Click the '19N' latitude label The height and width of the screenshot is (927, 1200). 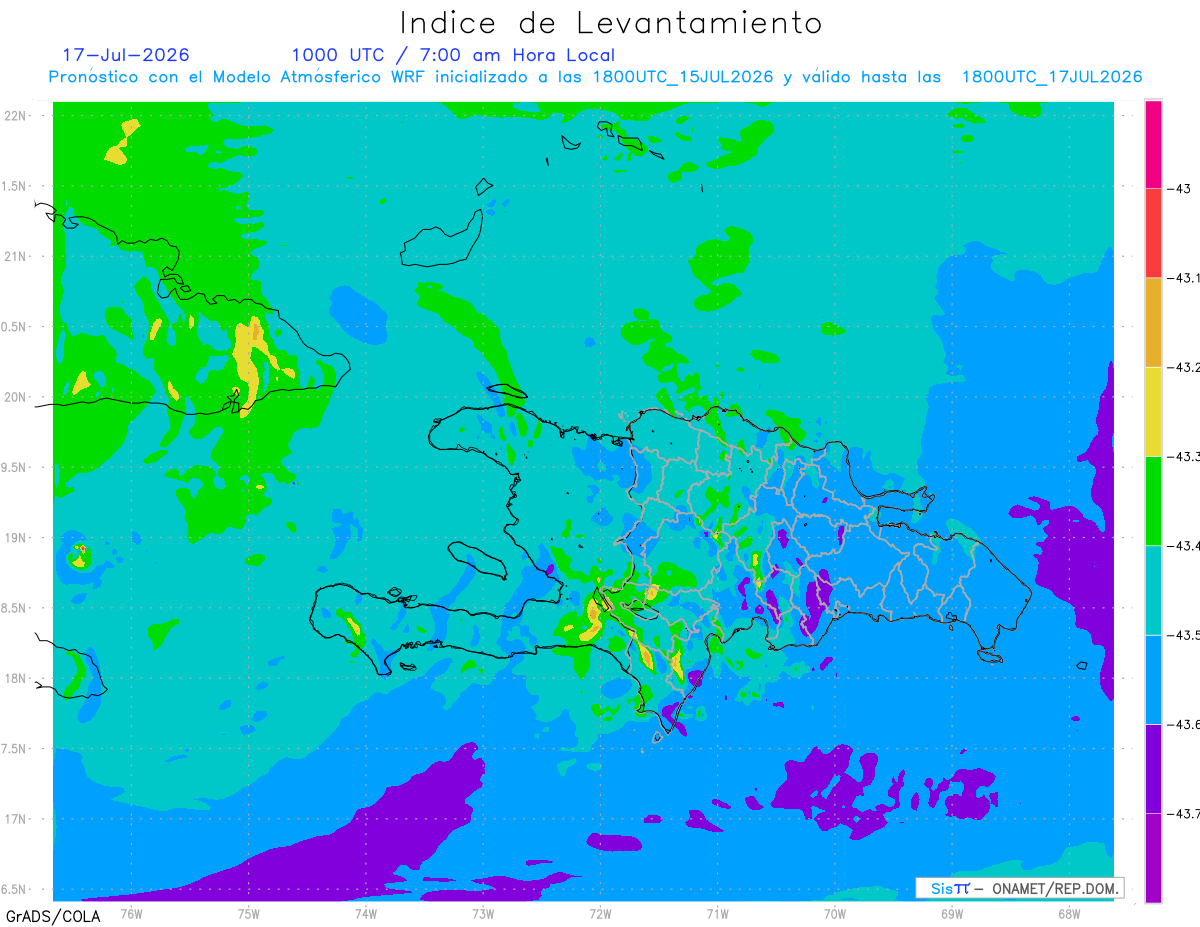[17, 538]
